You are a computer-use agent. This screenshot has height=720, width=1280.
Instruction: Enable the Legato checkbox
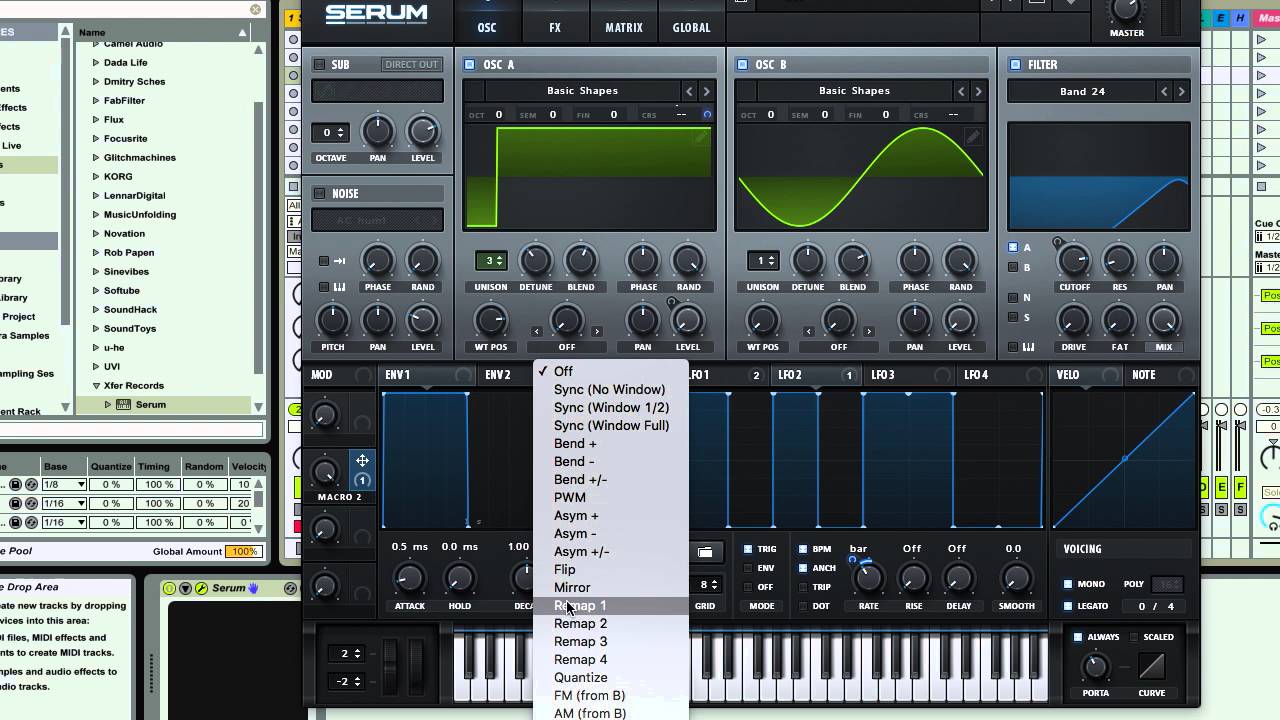[1068, 606]
